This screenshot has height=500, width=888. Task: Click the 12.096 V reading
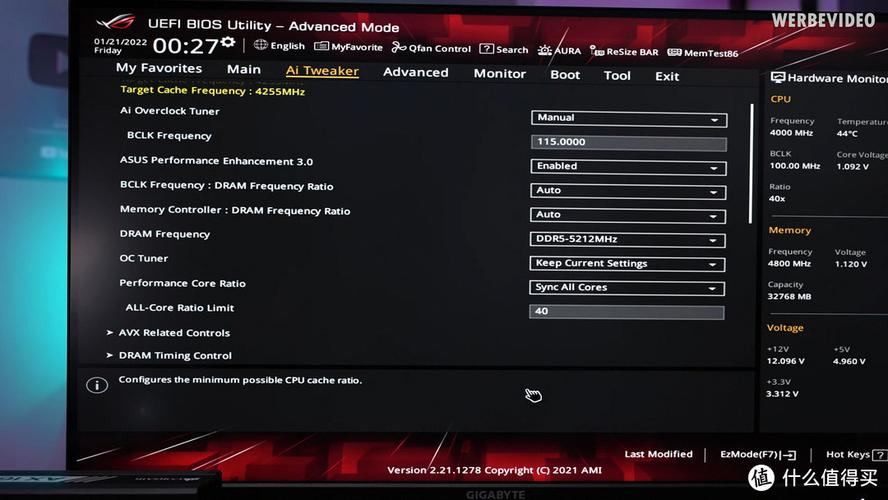point(785,361)
